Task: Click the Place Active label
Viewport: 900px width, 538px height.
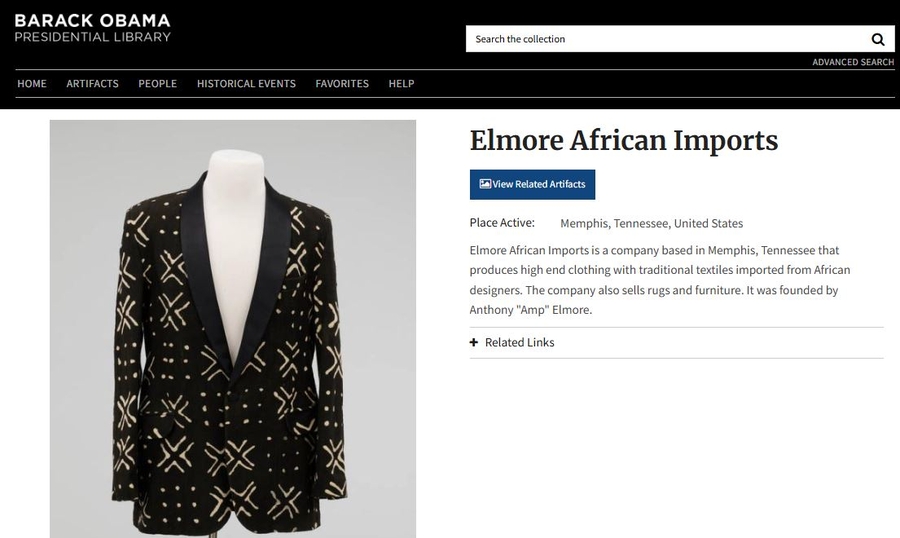Action: pos(502,223)
